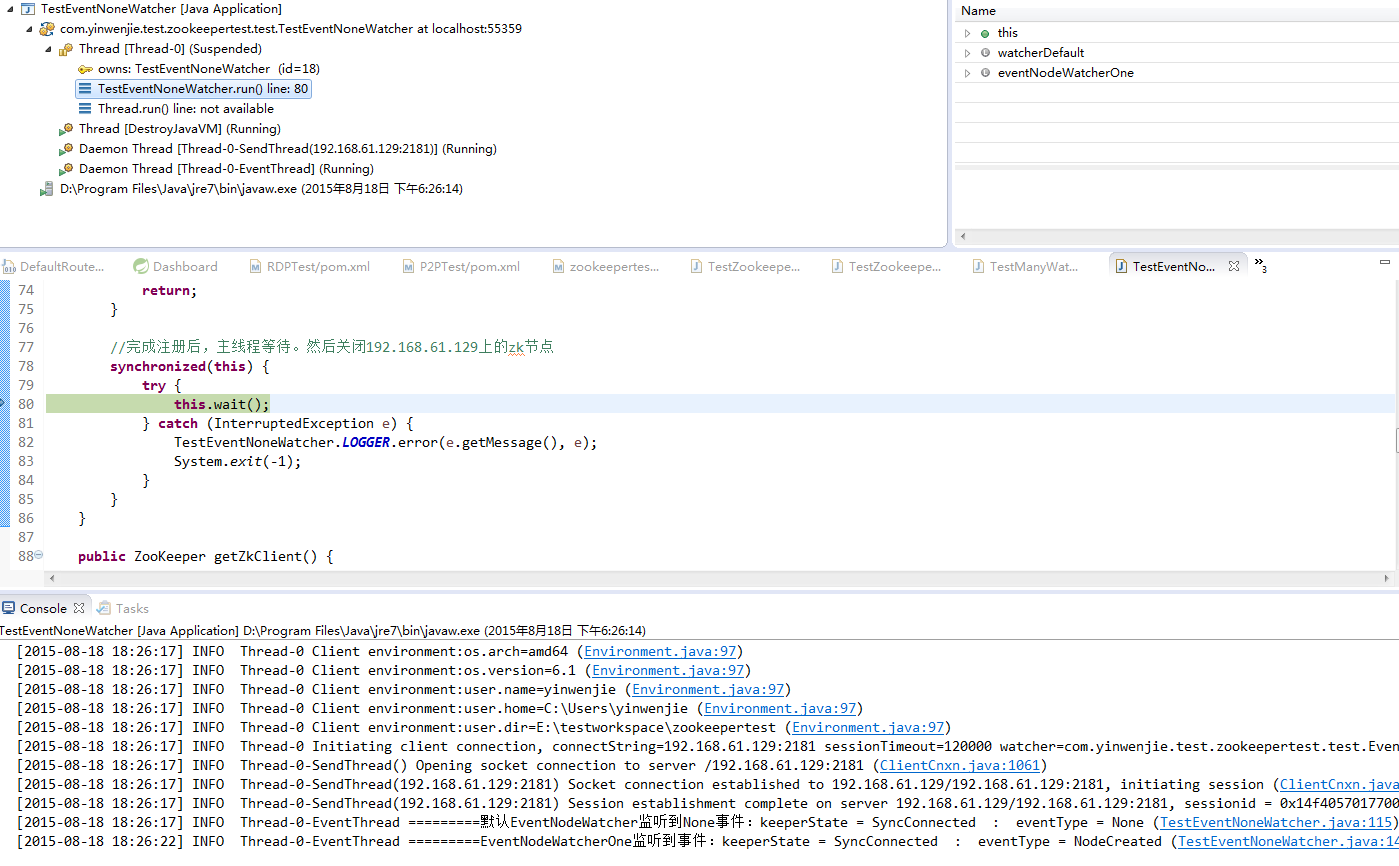This screenshot has width=1399, height=866.
Task: Close the TestEventNo... editor tab
Action: pyautogui.click(x=1234, y=267)
